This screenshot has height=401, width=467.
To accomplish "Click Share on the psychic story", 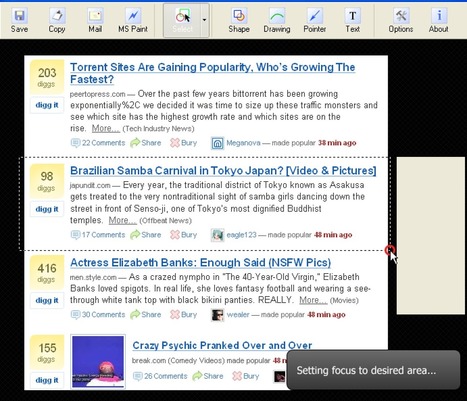I will [x=208, y=376].
